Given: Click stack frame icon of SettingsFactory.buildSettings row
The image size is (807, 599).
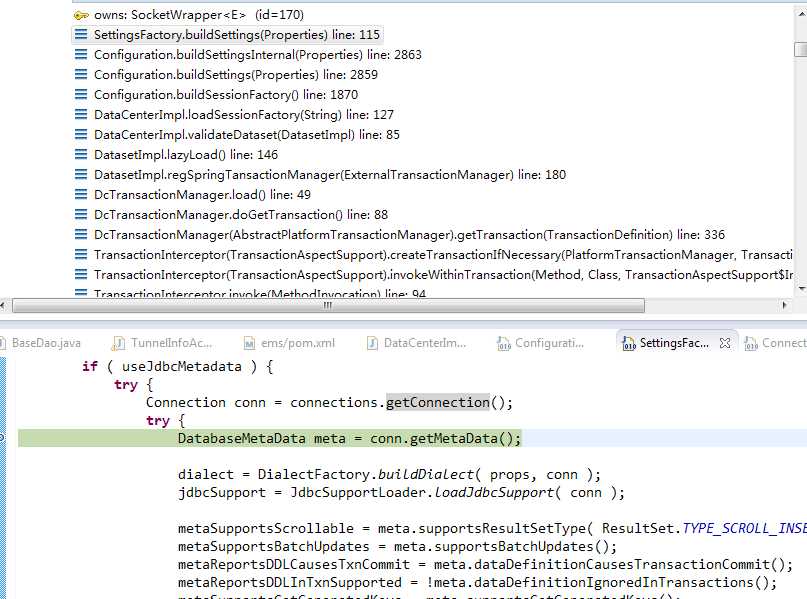Looking at the screenshot, I should coord(81,34).
